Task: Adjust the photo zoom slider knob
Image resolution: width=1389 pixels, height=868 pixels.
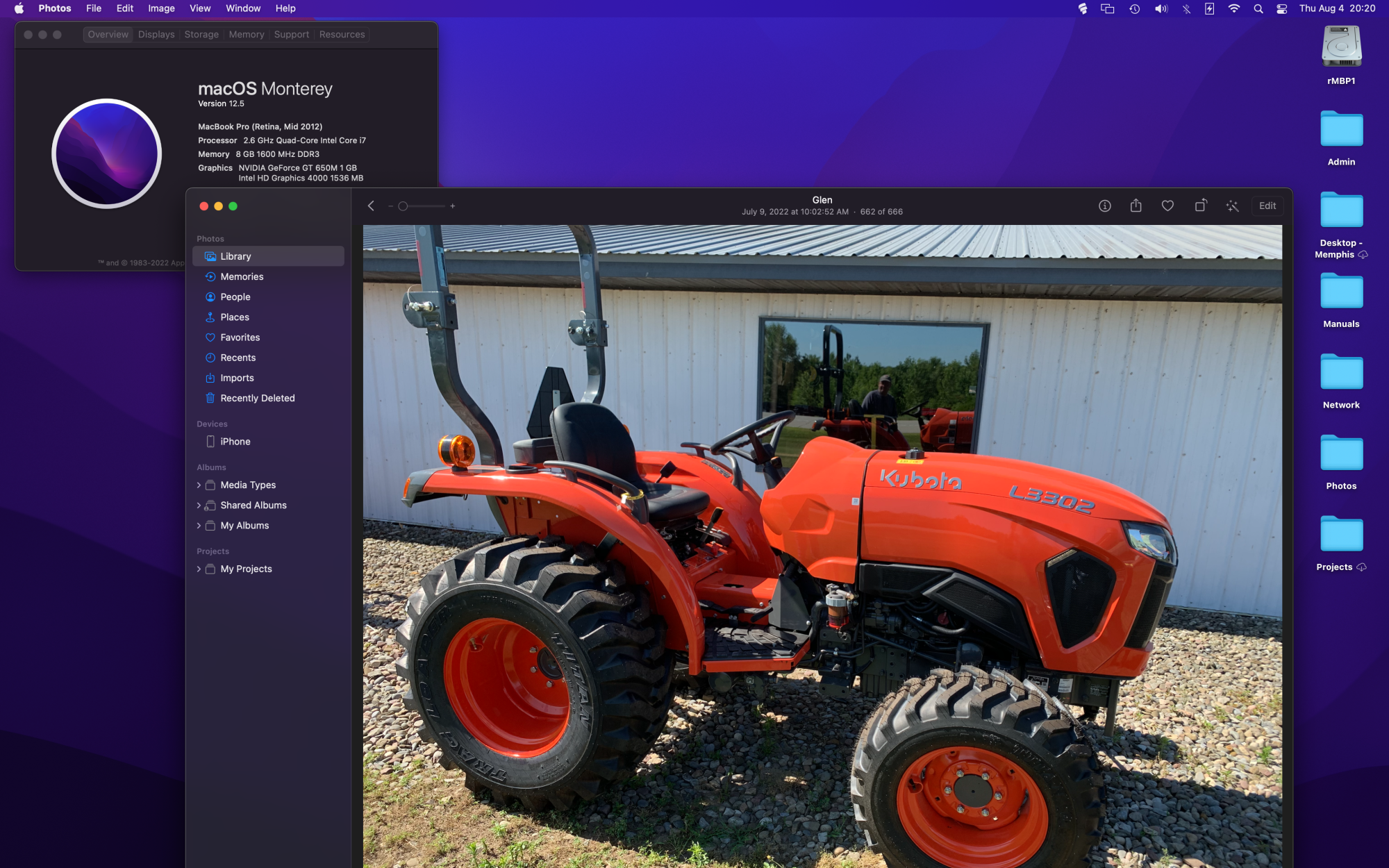Action: point(403,206)
